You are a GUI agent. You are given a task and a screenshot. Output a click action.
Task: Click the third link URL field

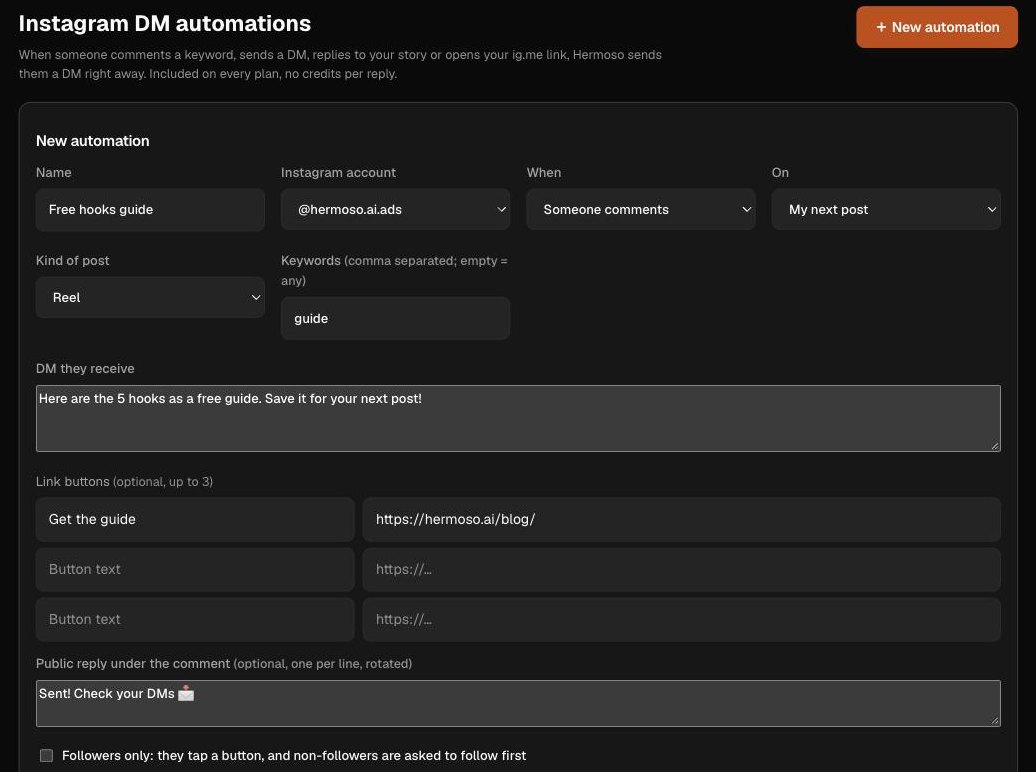681,619
